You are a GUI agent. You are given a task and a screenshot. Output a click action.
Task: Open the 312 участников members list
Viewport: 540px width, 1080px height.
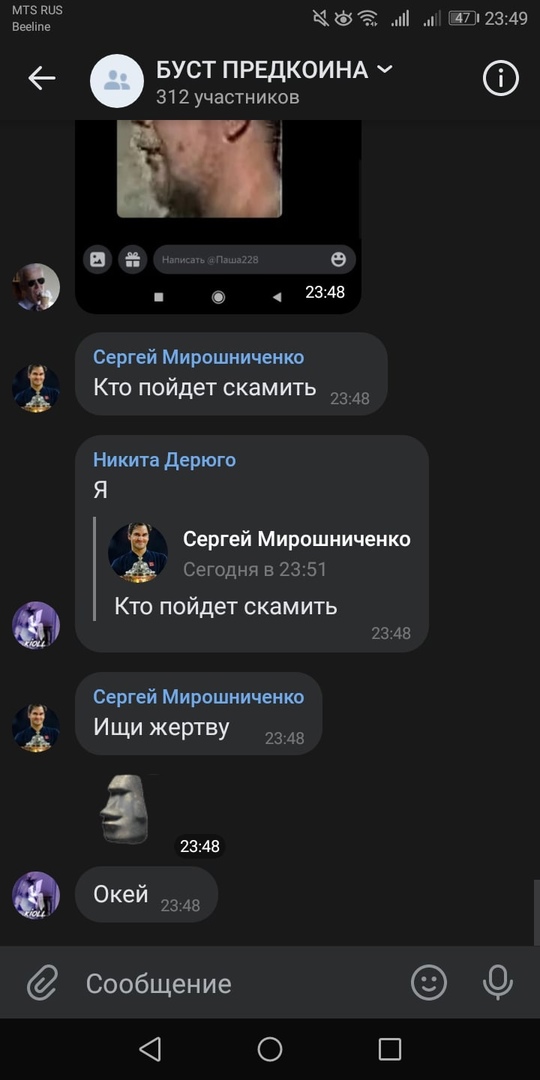coord(227,97)
